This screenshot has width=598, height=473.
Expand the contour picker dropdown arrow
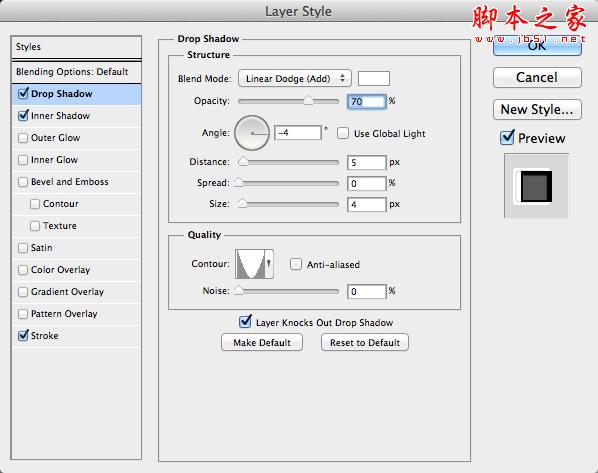(269, 264)
